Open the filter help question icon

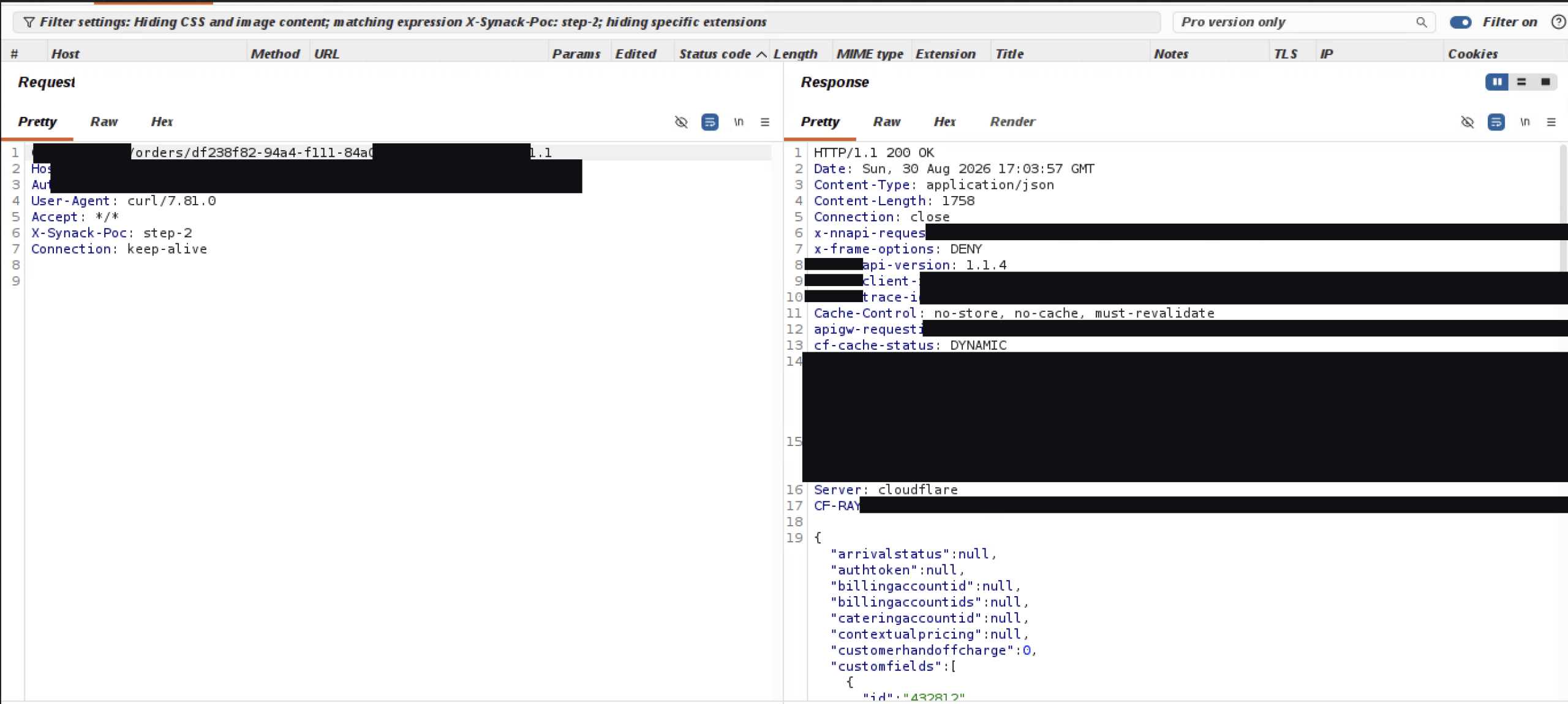coord(1558,22)
